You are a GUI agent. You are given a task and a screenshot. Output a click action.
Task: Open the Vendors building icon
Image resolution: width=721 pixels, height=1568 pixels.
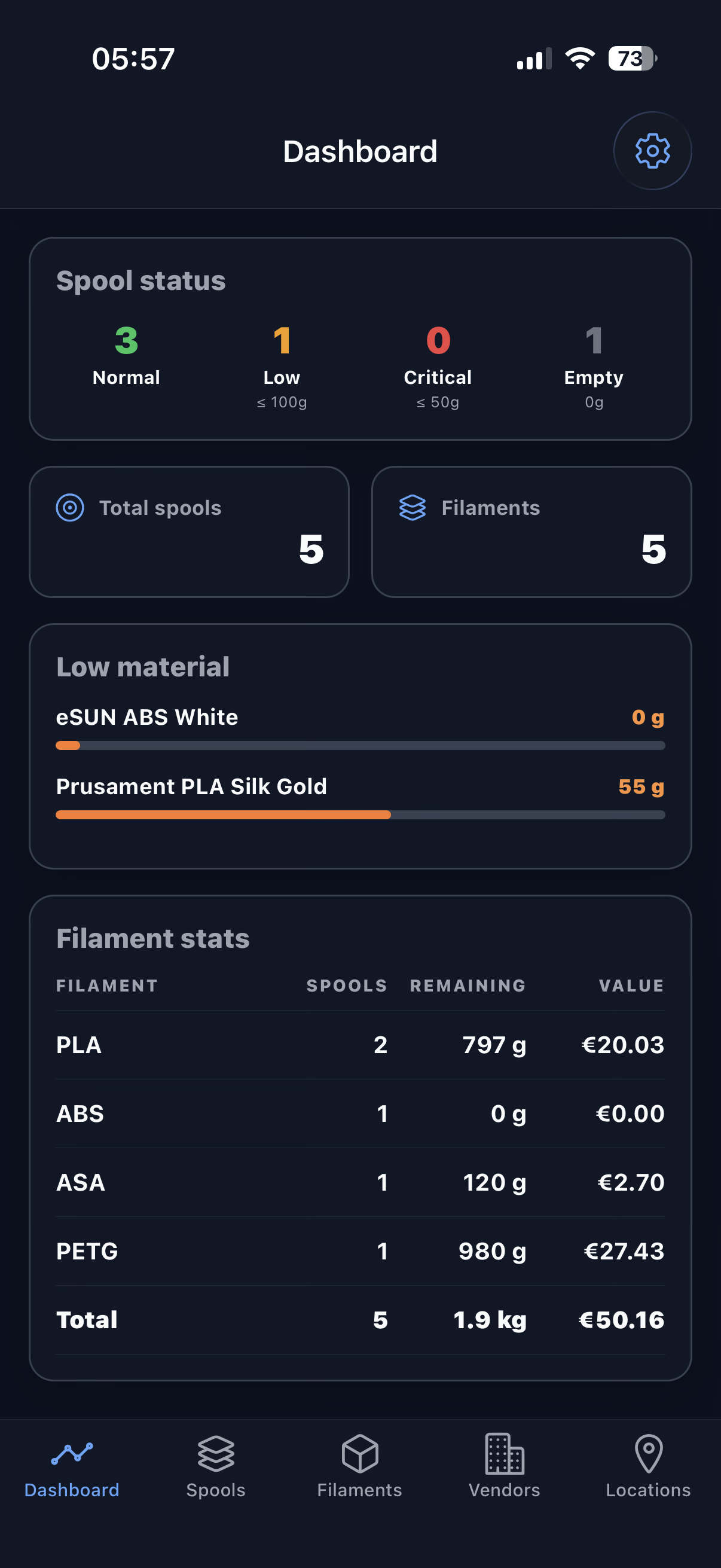[505, 1454]
